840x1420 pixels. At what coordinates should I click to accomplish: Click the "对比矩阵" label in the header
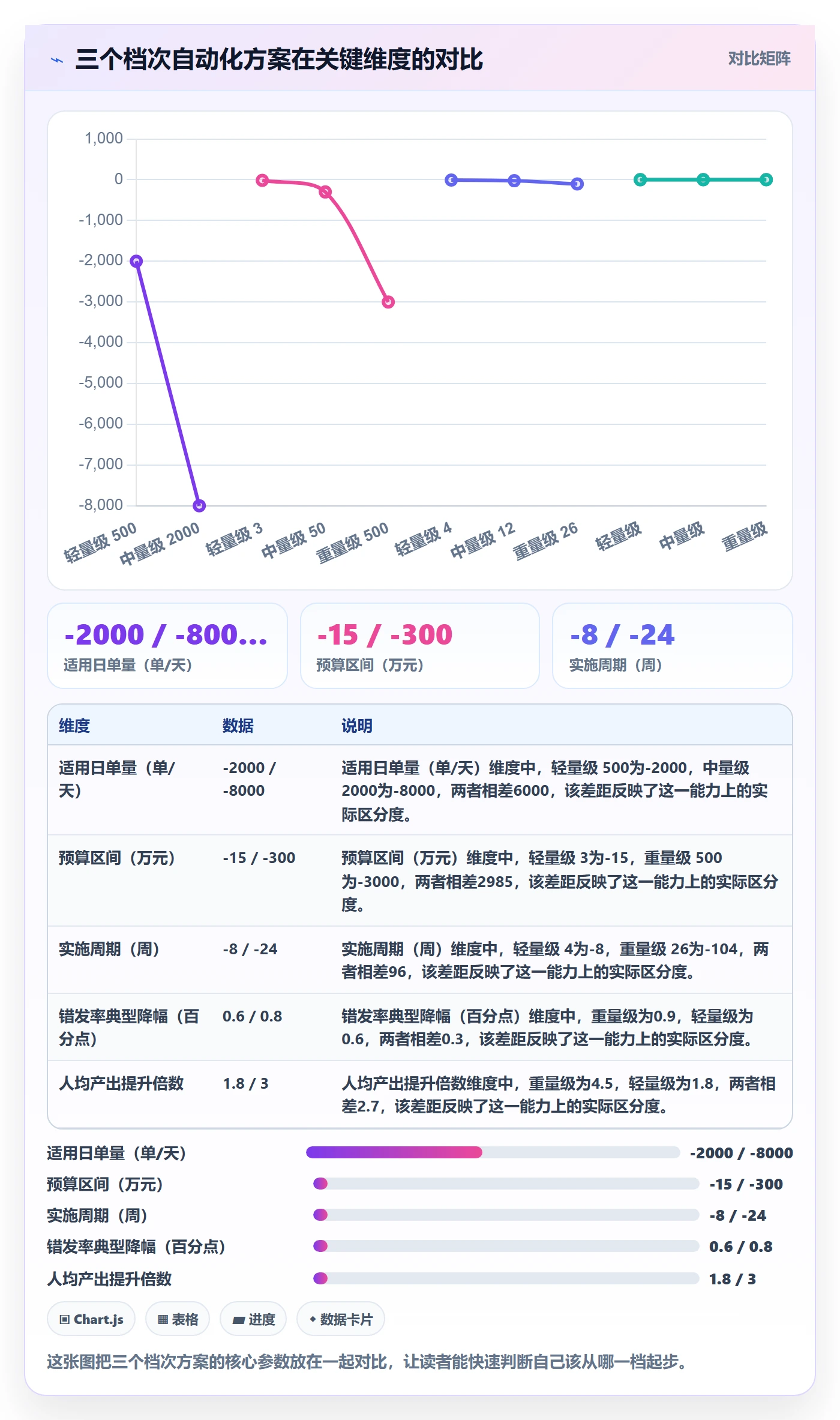pos(759,59)
